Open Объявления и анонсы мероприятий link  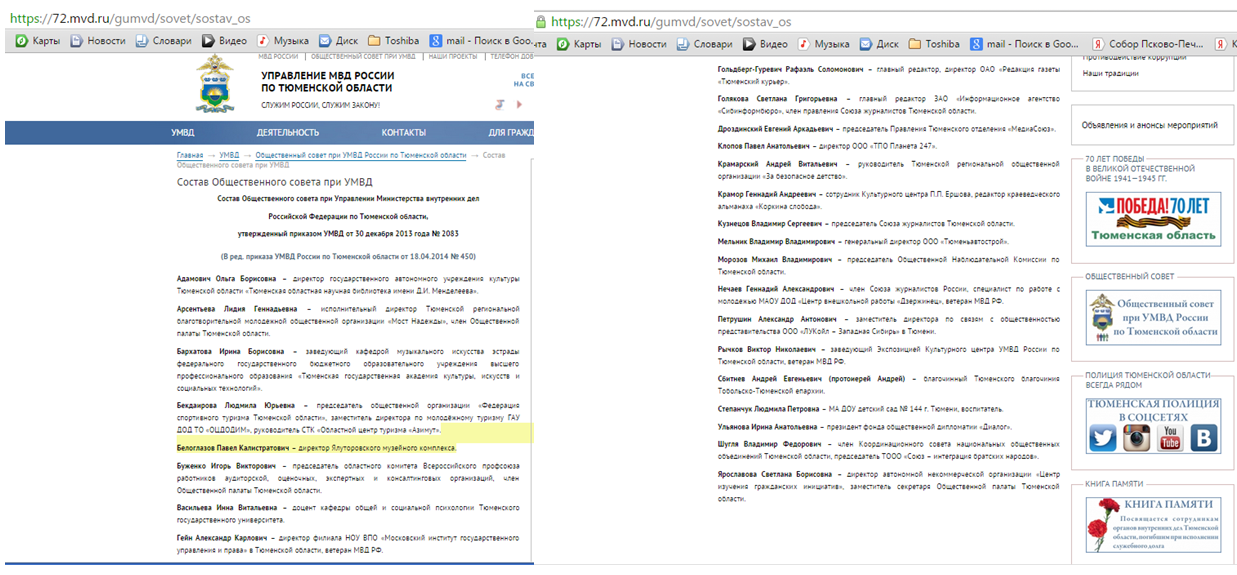(1150, 125)
